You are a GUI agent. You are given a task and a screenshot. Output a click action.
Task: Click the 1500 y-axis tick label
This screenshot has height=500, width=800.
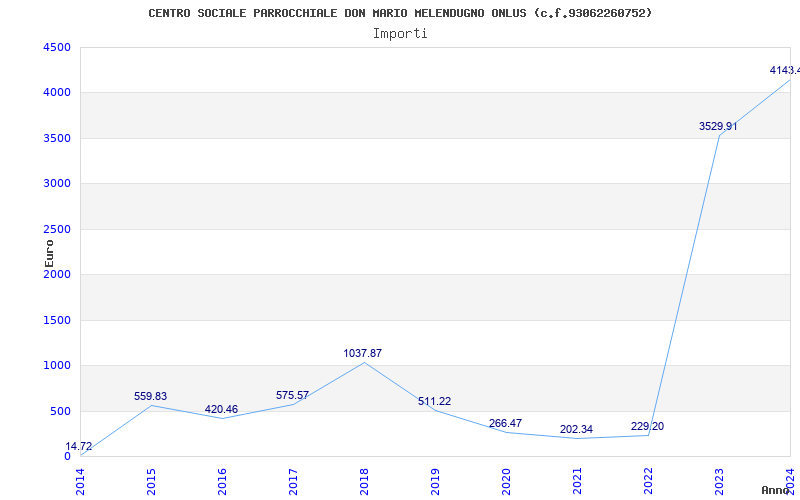point(57,320)
